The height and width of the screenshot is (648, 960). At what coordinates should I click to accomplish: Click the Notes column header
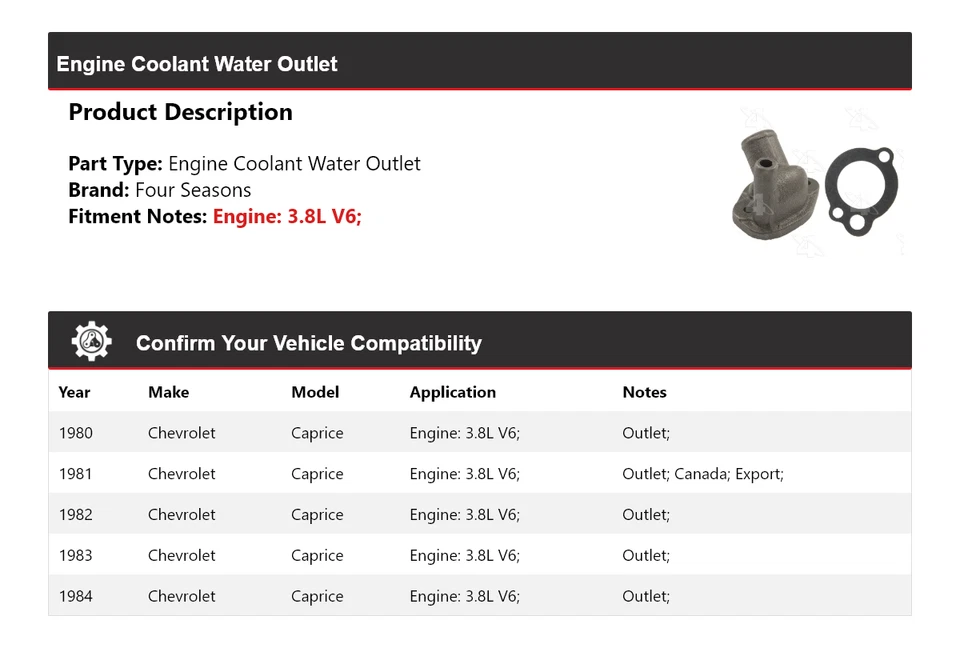644,392
